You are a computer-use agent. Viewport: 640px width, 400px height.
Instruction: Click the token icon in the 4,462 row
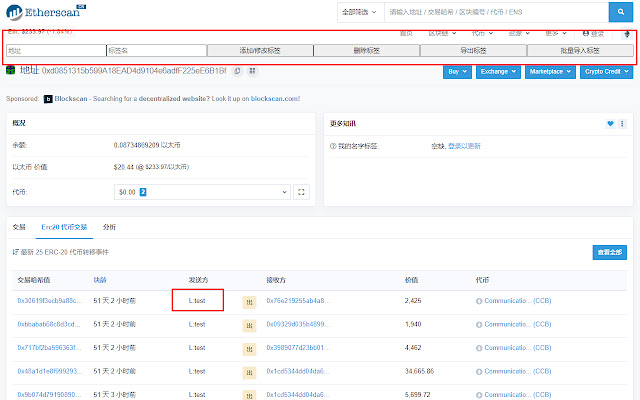pyautogui.click(x=479, y=348)
